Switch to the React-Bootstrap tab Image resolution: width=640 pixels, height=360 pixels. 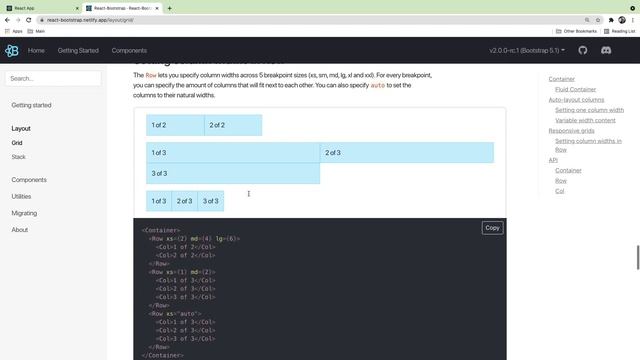pyautogui.click(x=122, y=8)
